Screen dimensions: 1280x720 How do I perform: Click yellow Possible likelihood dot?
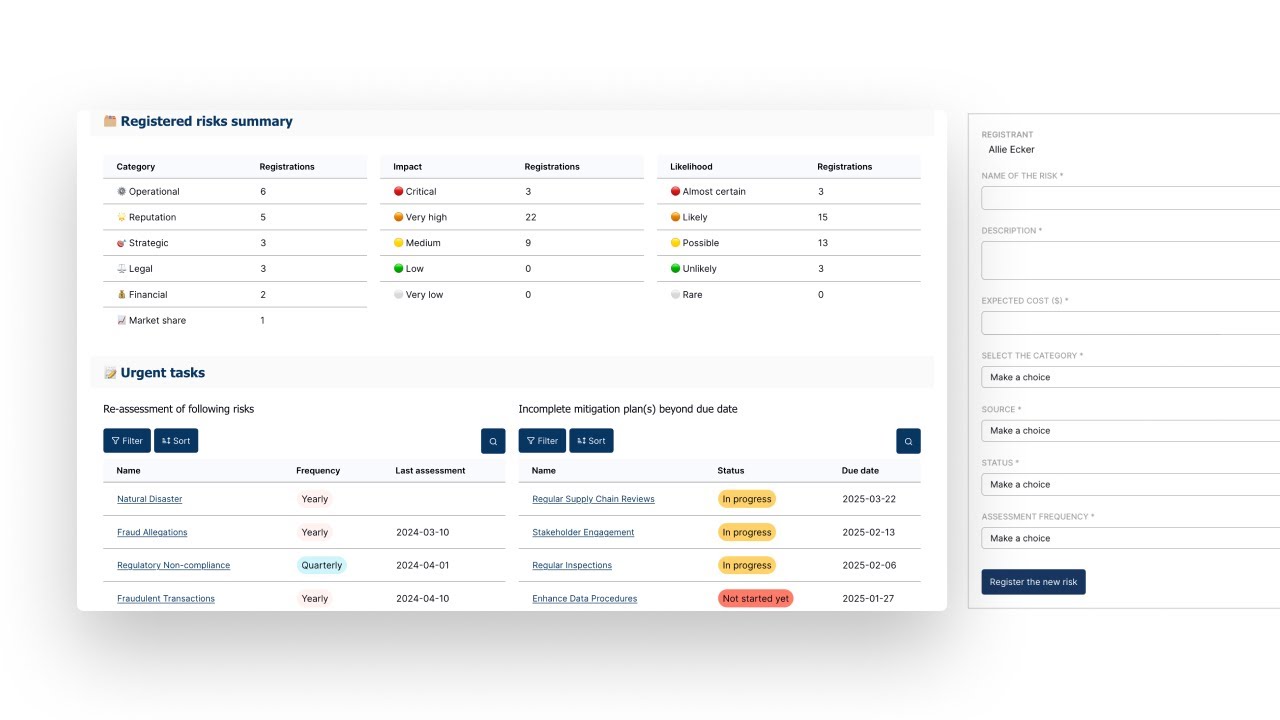pos(675,243)
